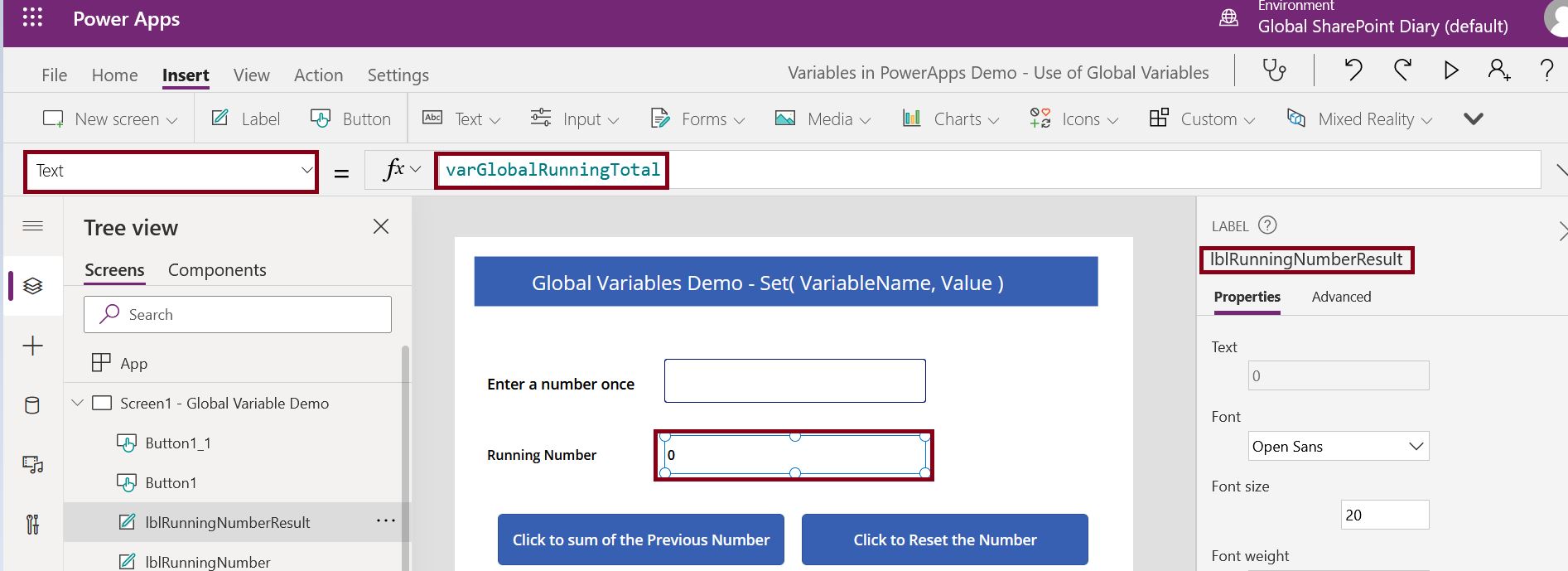
Task: Click the sum of Previous Number button
Action: click(641, 540)
